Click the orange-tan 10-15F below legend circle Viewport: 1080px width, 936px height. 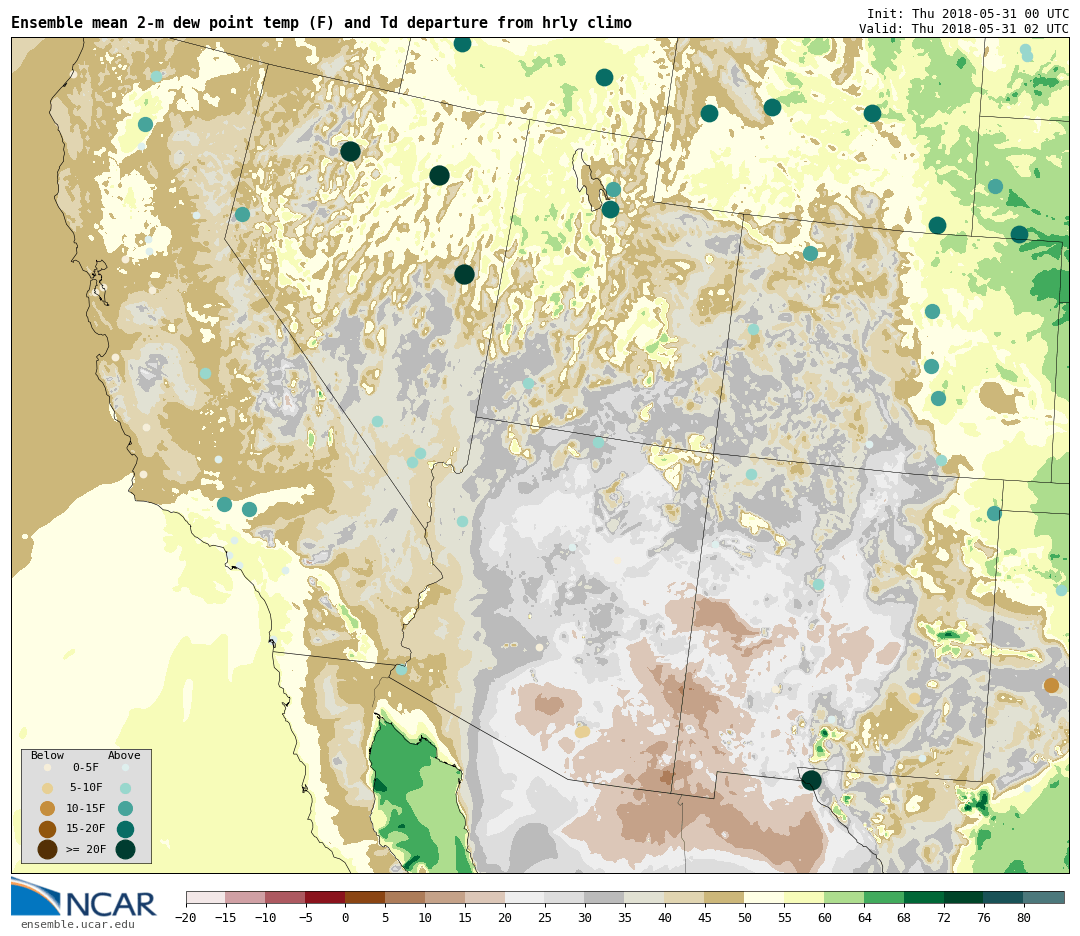pyautogui.click(x=47, y=808)
